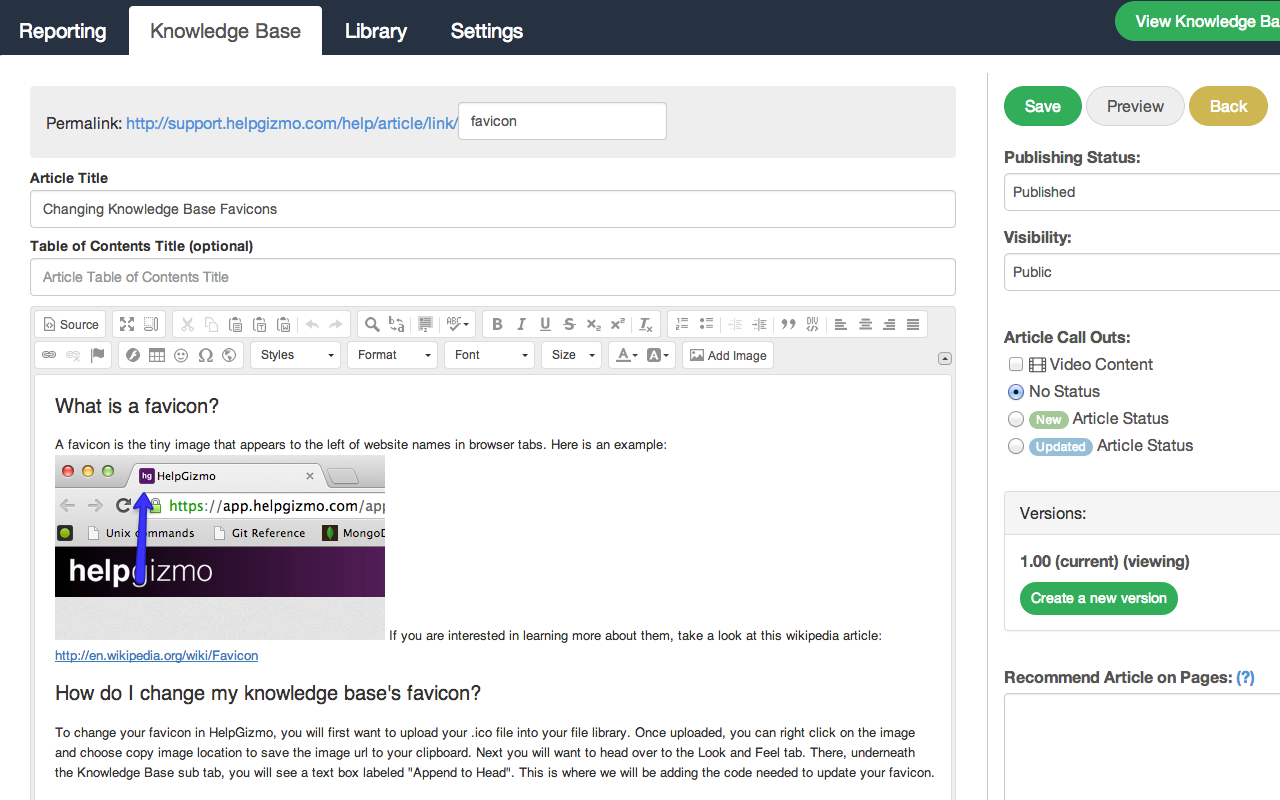Select the No Status radio button

[x=1016, y=392]
